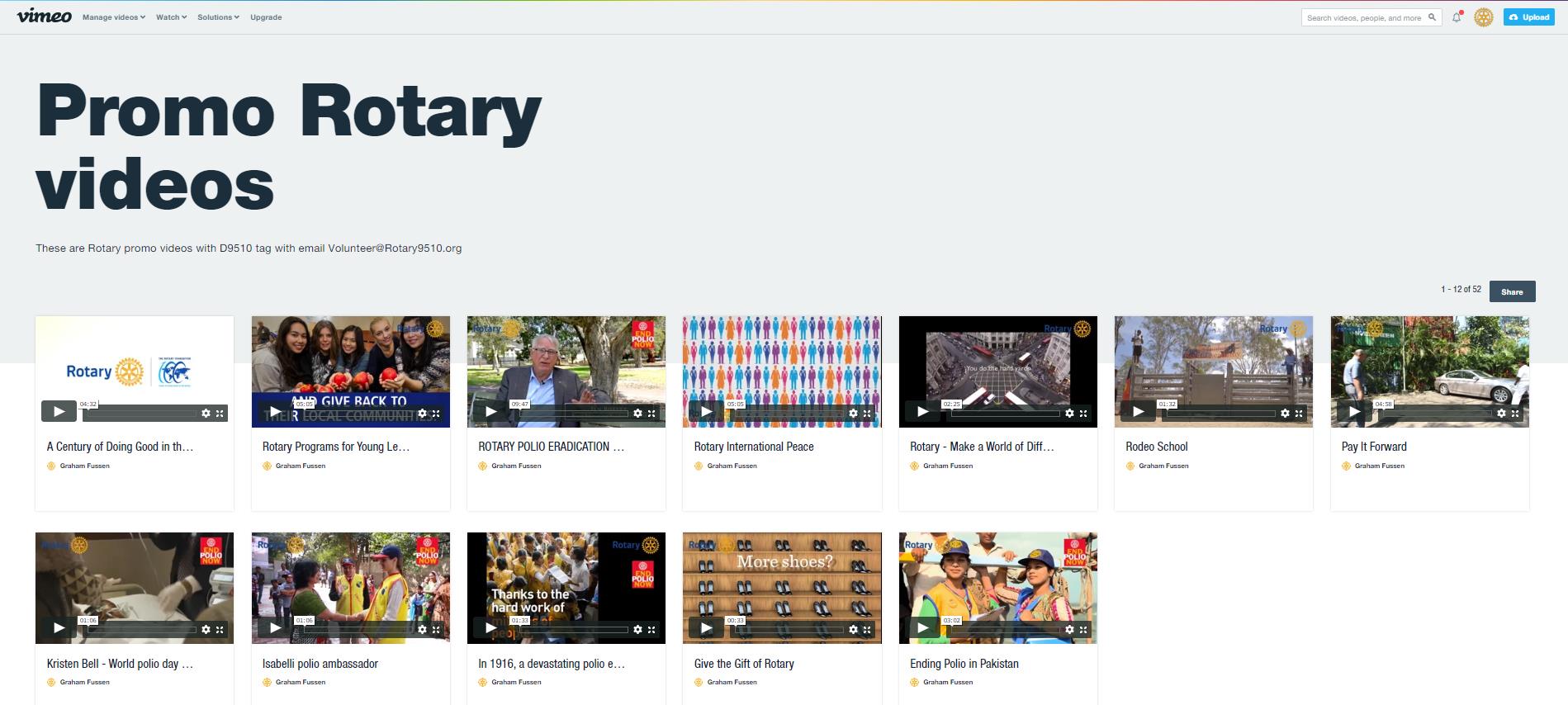The width and height of the screenshot is (1568, 705).
Task: Open the Rotary profile avatar menu
Action: tap(1484, 17)
